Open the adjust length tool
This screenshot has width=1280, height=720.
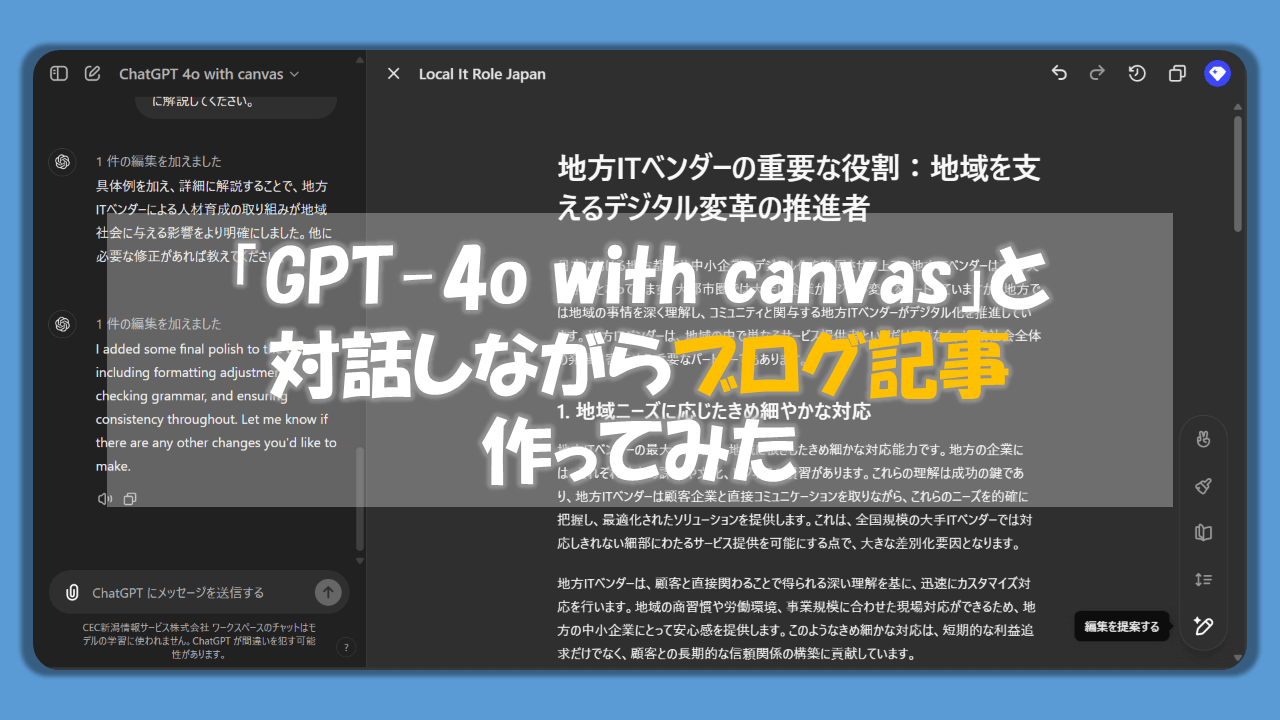point(1203,579)
